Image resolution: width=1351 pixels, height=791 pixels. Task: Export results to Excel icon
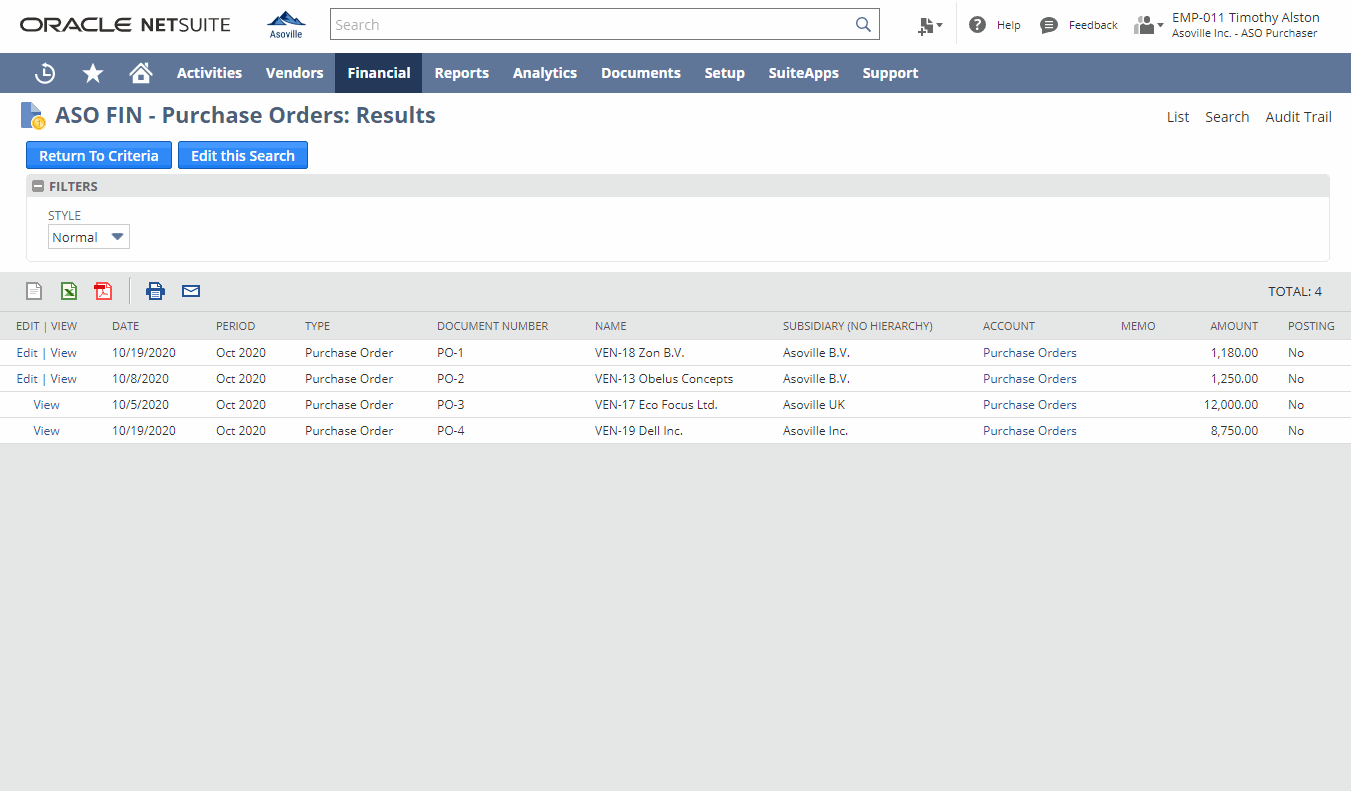[68, 291]
